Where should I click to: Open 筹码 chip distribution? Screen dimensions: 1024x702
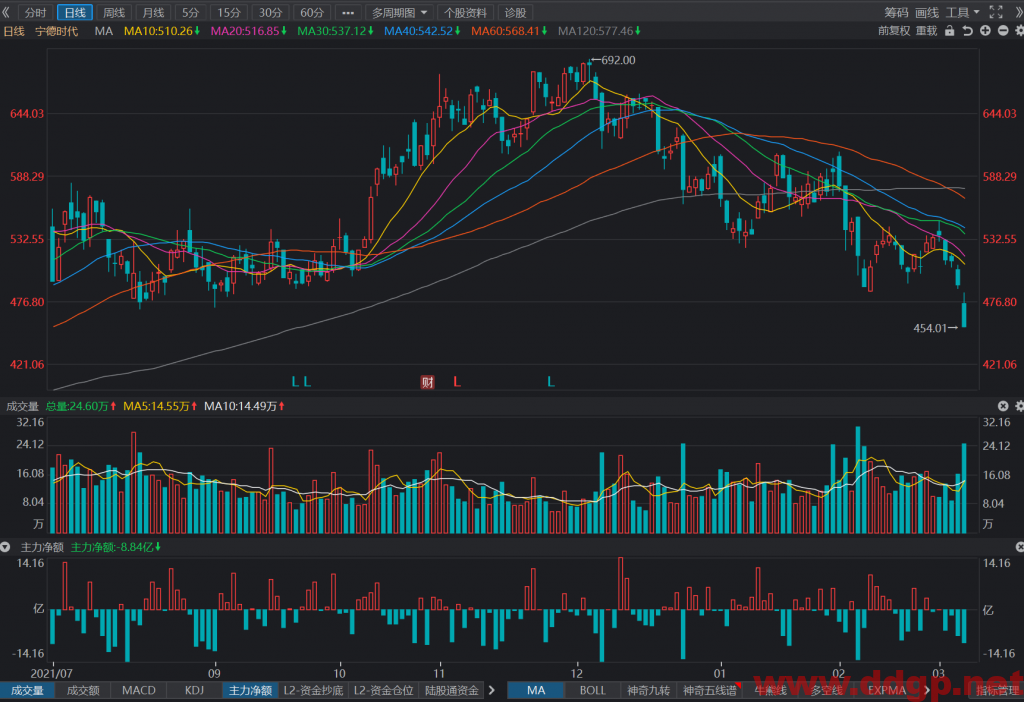point(896,12)
